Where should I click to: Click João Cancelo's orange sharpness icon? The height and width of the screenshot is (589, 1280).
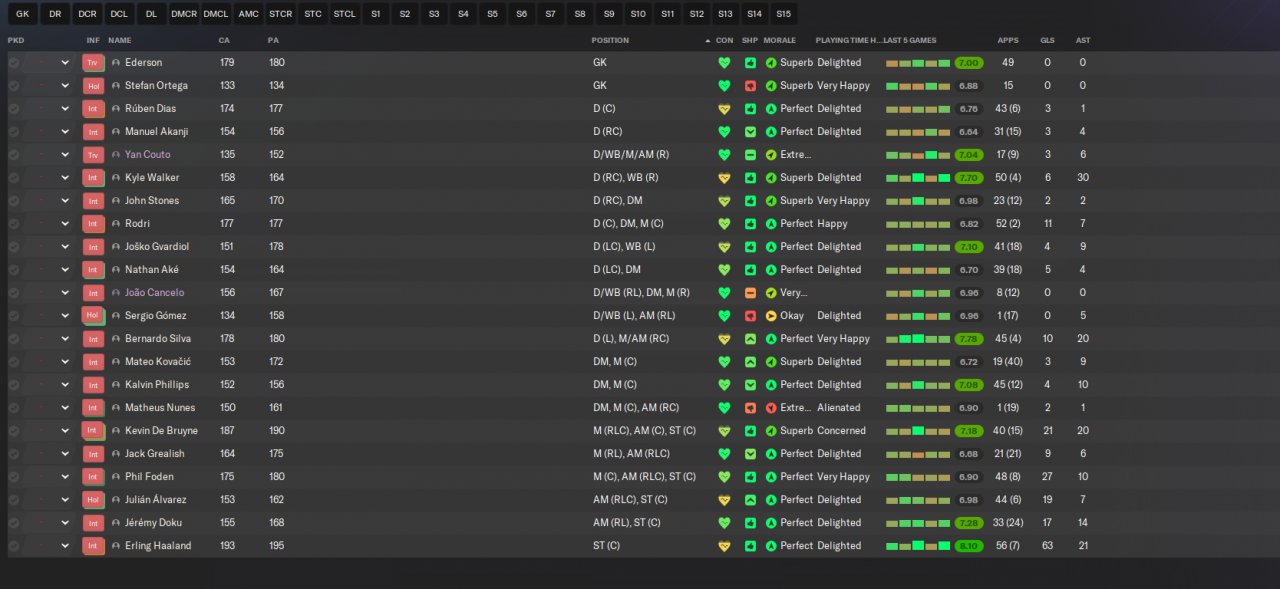click(750, 292)
